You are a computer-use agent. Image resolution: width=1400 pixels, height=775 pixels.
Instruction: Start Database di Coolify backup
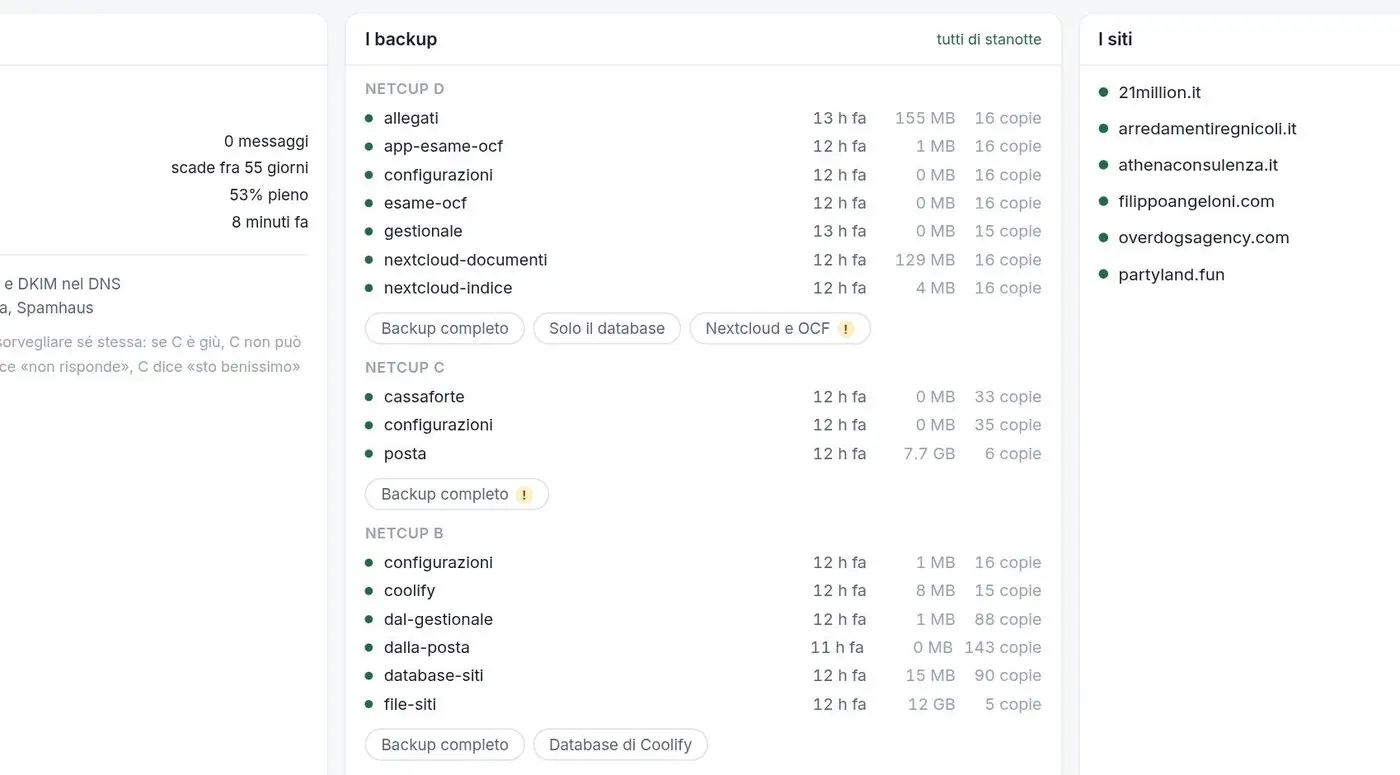pos(620,745)
